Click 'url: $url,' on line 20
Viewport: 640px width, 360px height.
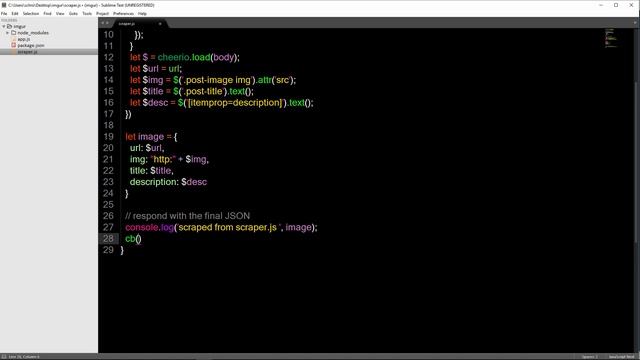tap(147, 148)
